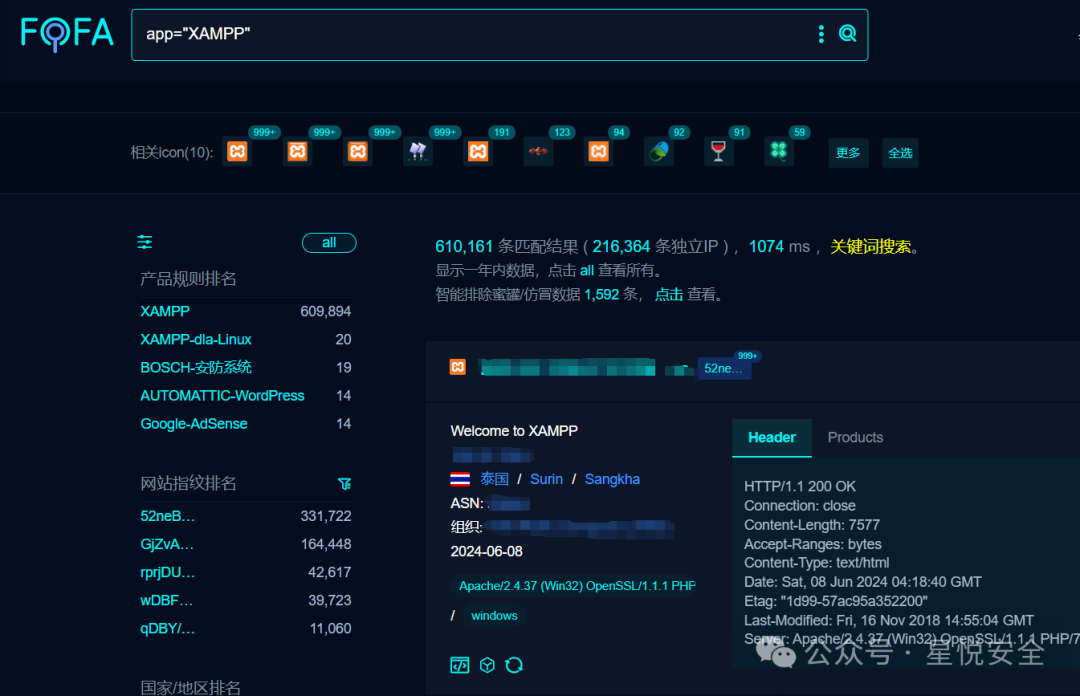Click the 更多 button for more icons
1080x696 pixels.
(x=848, y=153)
